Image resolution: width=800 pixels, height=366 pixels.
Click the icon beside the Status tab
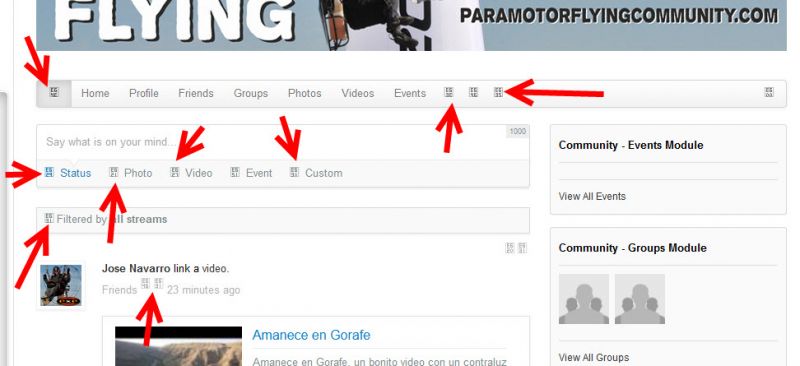(49, 172)
